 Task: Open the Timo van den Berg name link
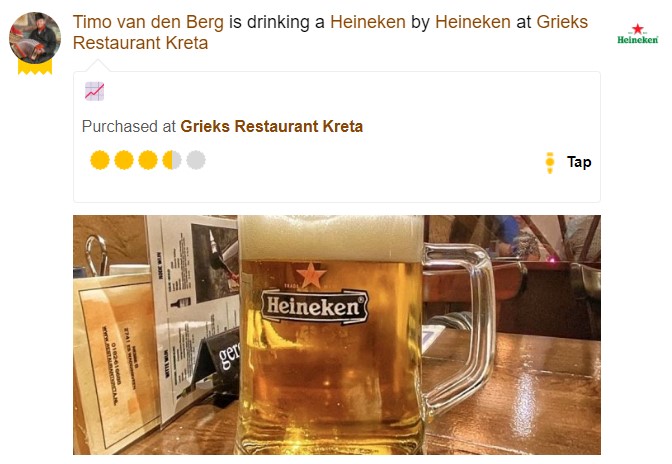click(x=148, y=22)
